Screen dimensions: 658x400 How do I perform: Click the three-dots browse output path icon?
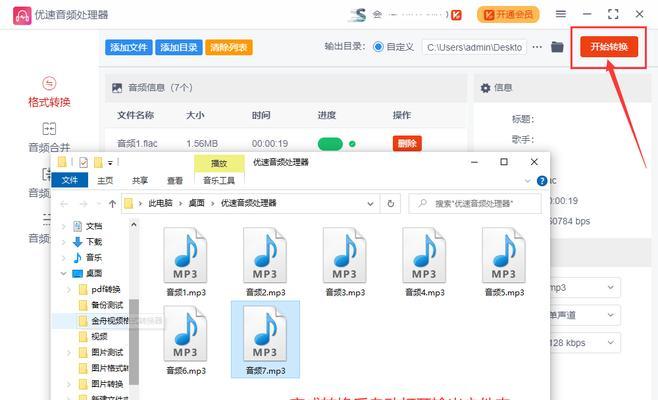tap(537, 47)
